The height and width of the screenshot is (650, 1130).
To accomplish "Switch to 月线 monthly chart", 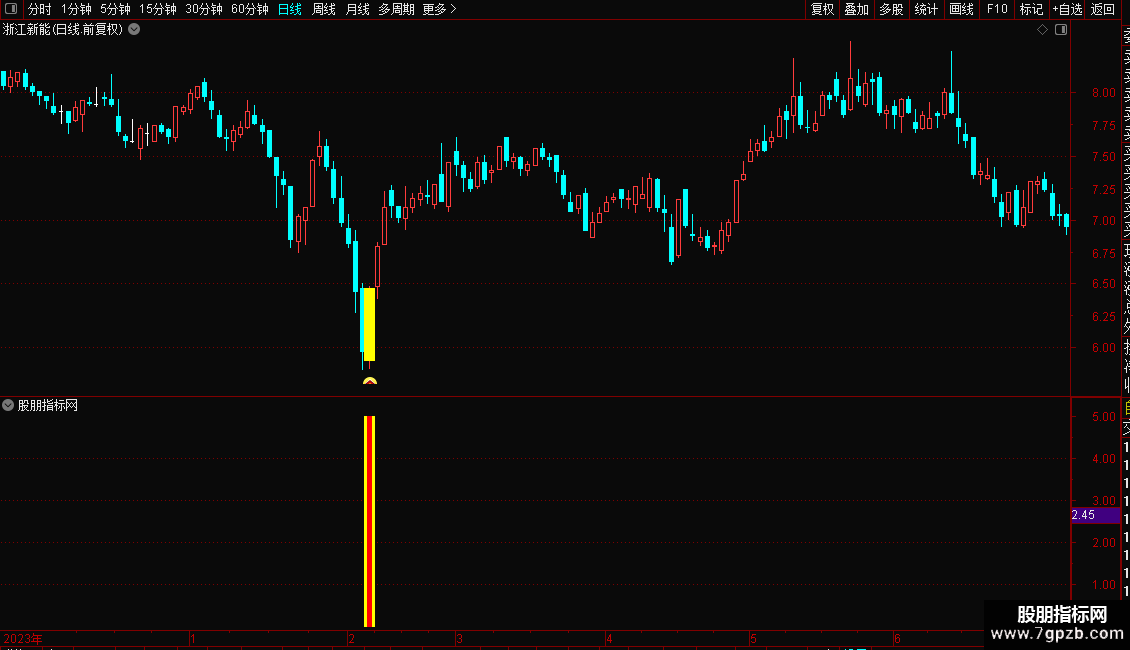I will point(357,9).
